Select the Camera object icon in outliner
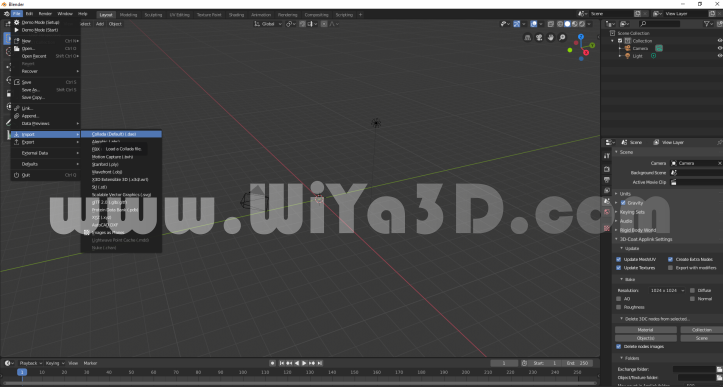The image size is (723, 387). point(628,48)
